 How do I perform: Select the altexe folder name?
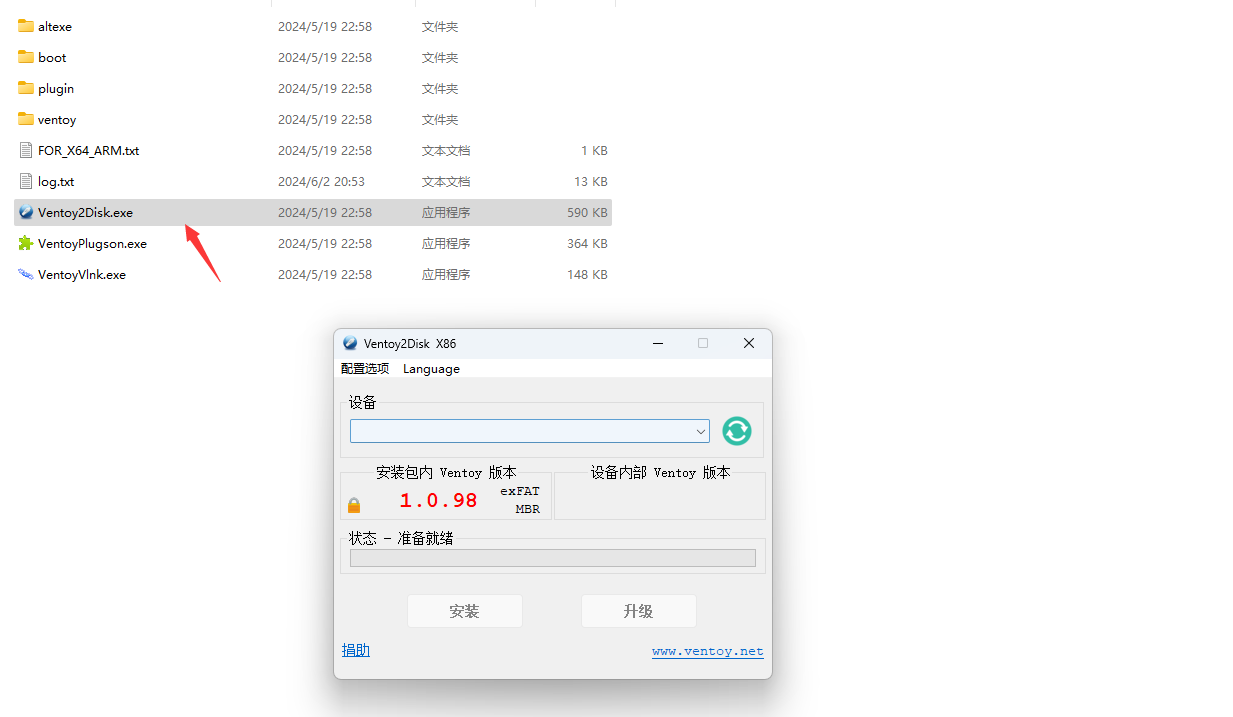[55, 26]
